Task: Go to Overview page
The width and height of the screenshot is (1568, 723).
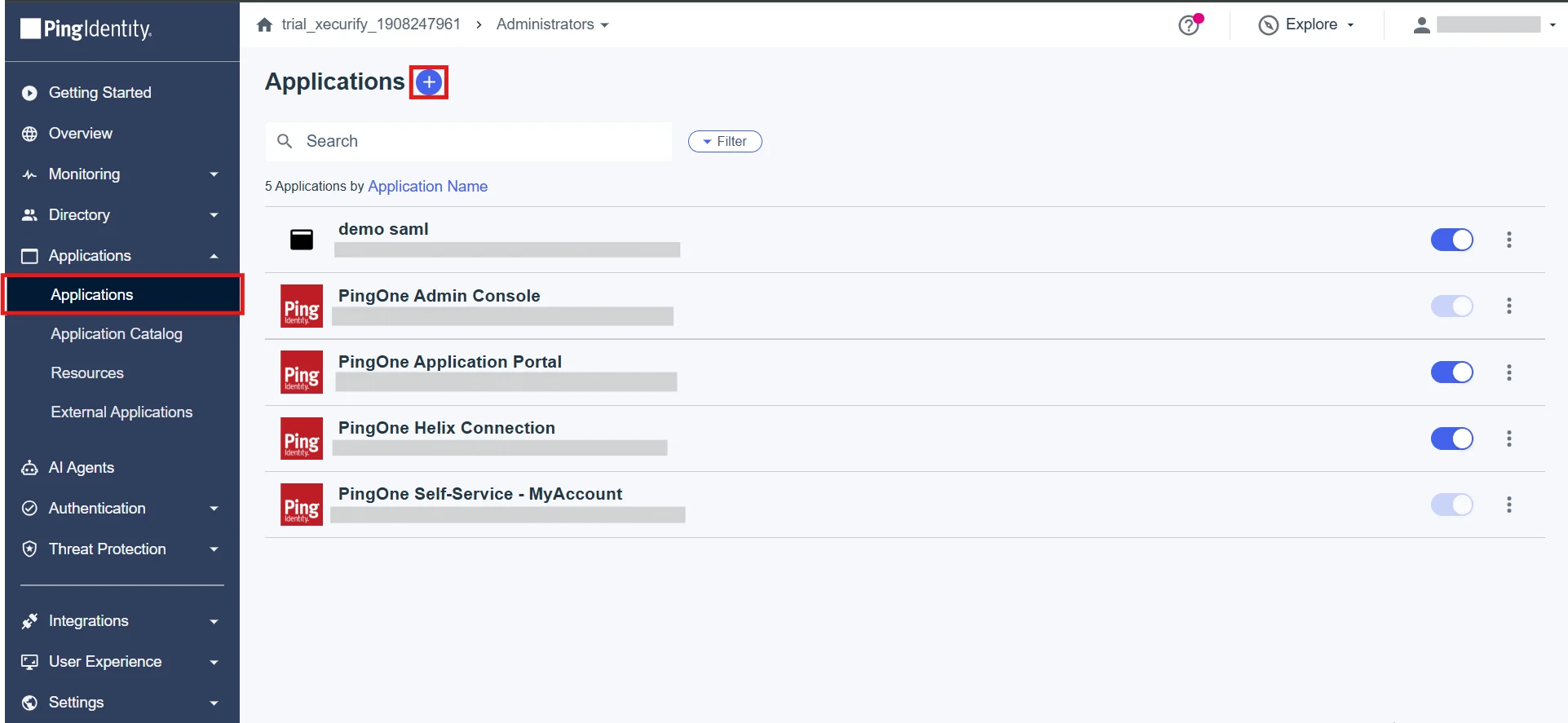Action: click(x=81, y=134)
